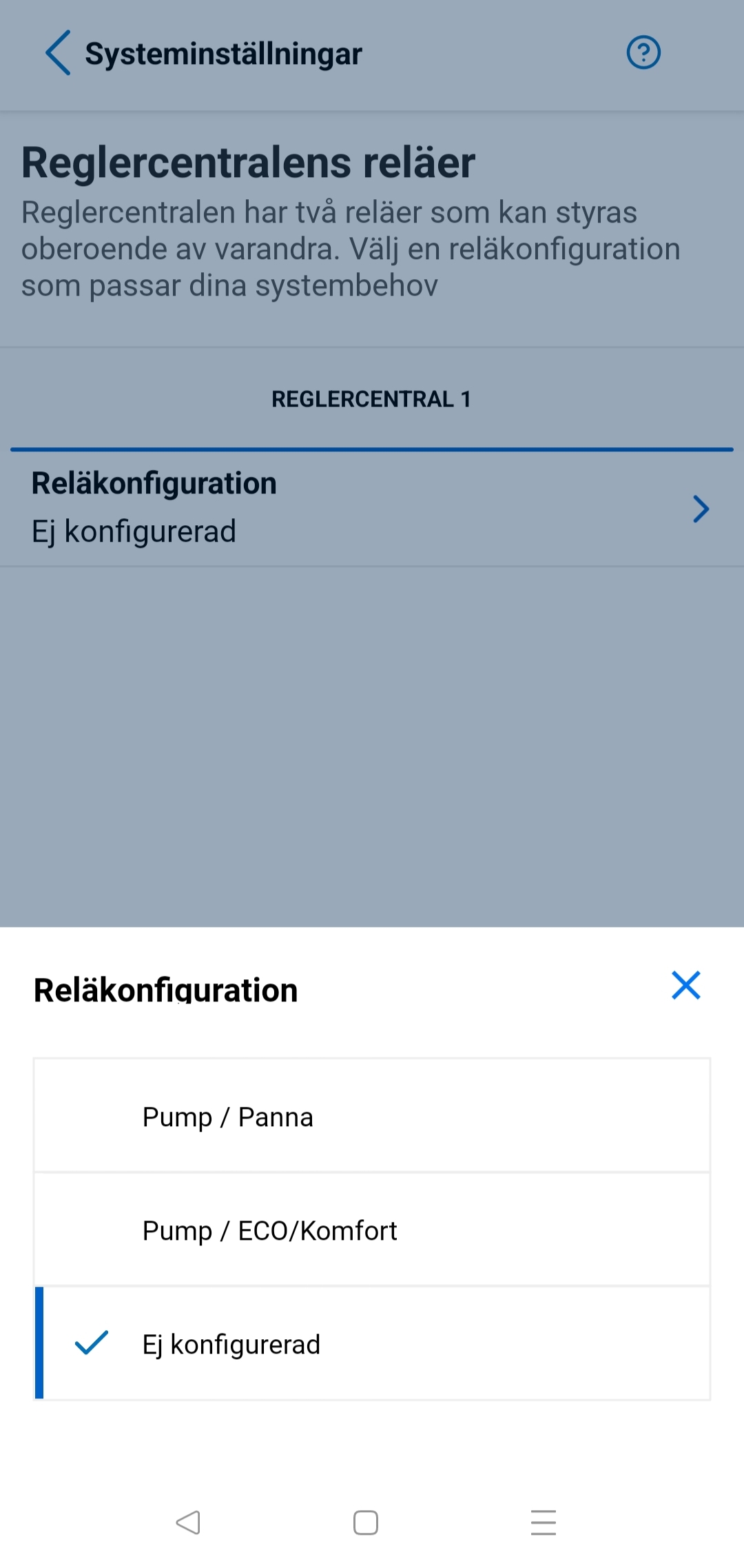
Task: Tap the Ej konfigurerad value under Reläkonfiguration
Action: click(x=134, y=531)
